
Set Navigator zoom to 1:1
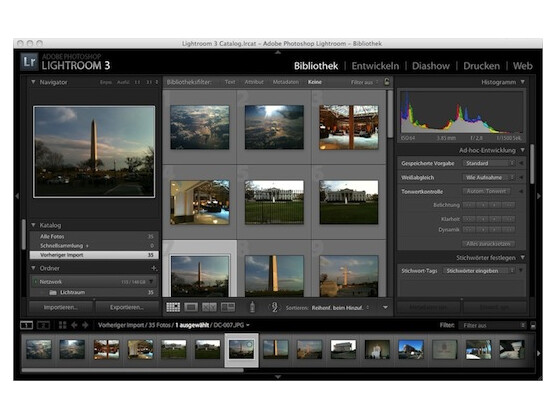tap(137, 82)
